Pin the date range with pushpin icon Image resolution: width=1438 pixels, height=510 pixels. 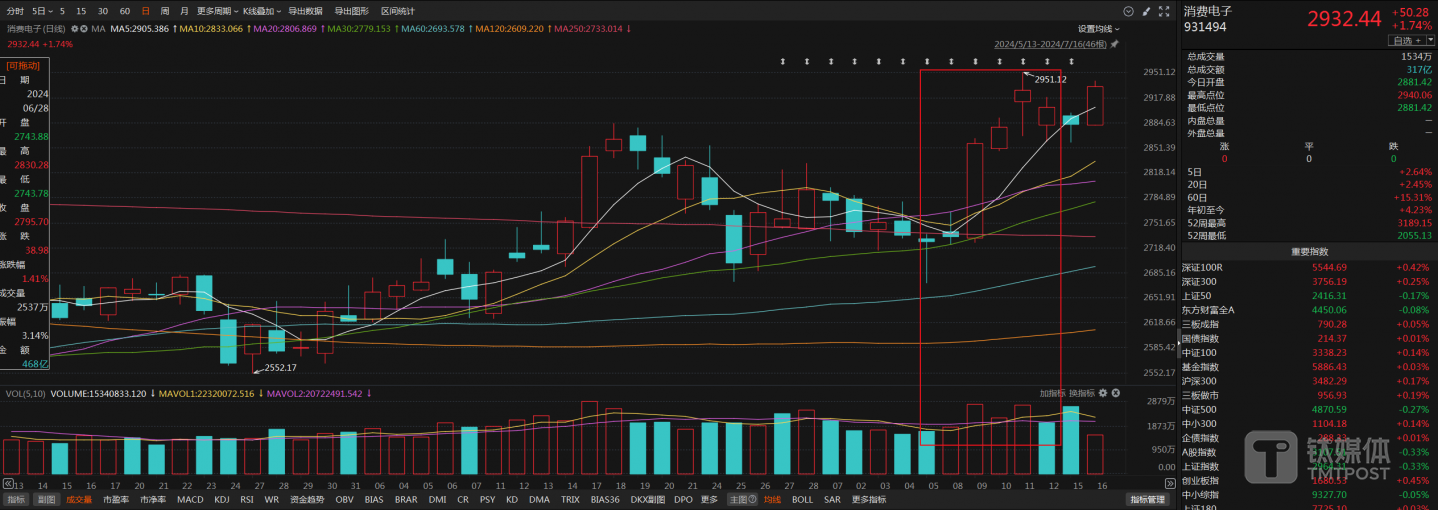[x=1115, y=44]
